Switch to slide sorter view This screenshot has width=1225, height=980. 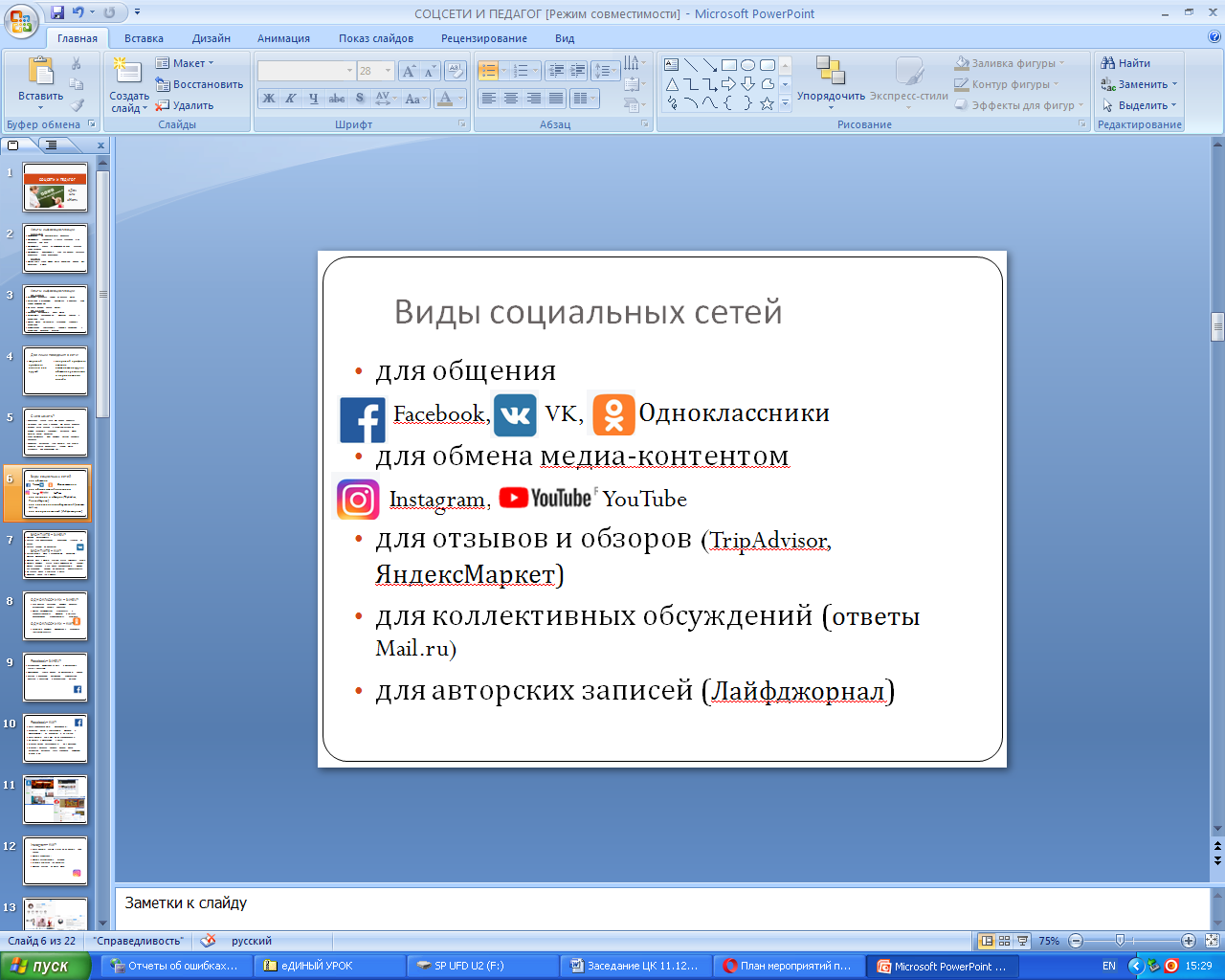click(x=1004, y=941)
